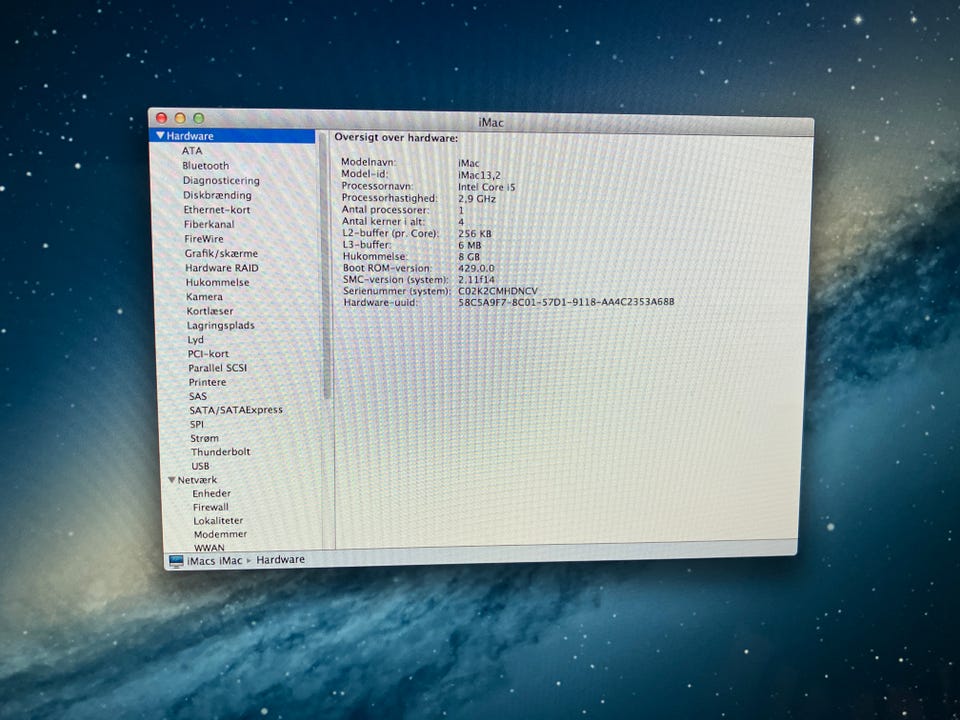Click 'iMacs iMac' in the path bar

214,561
